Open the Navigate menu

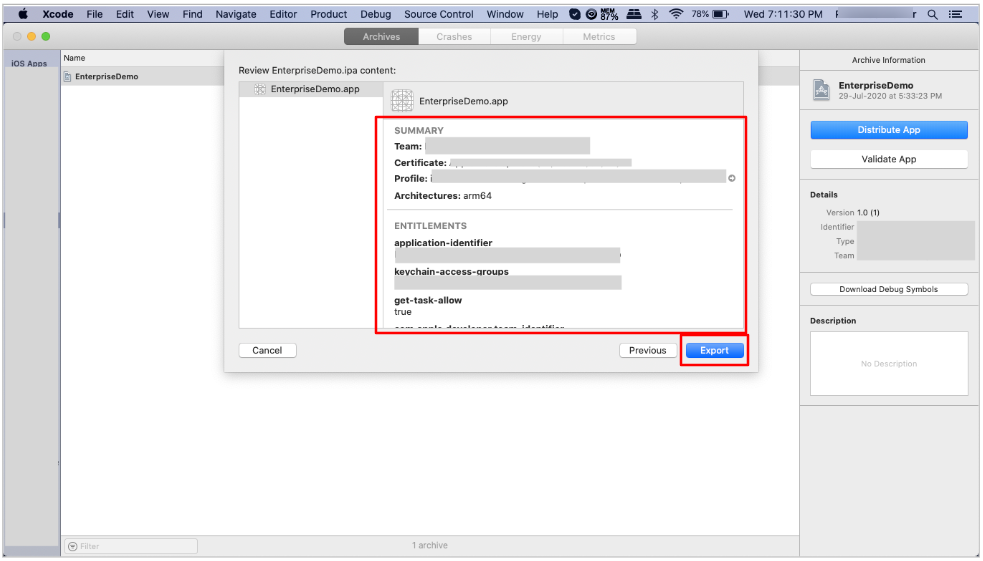(x=236, y=14)
